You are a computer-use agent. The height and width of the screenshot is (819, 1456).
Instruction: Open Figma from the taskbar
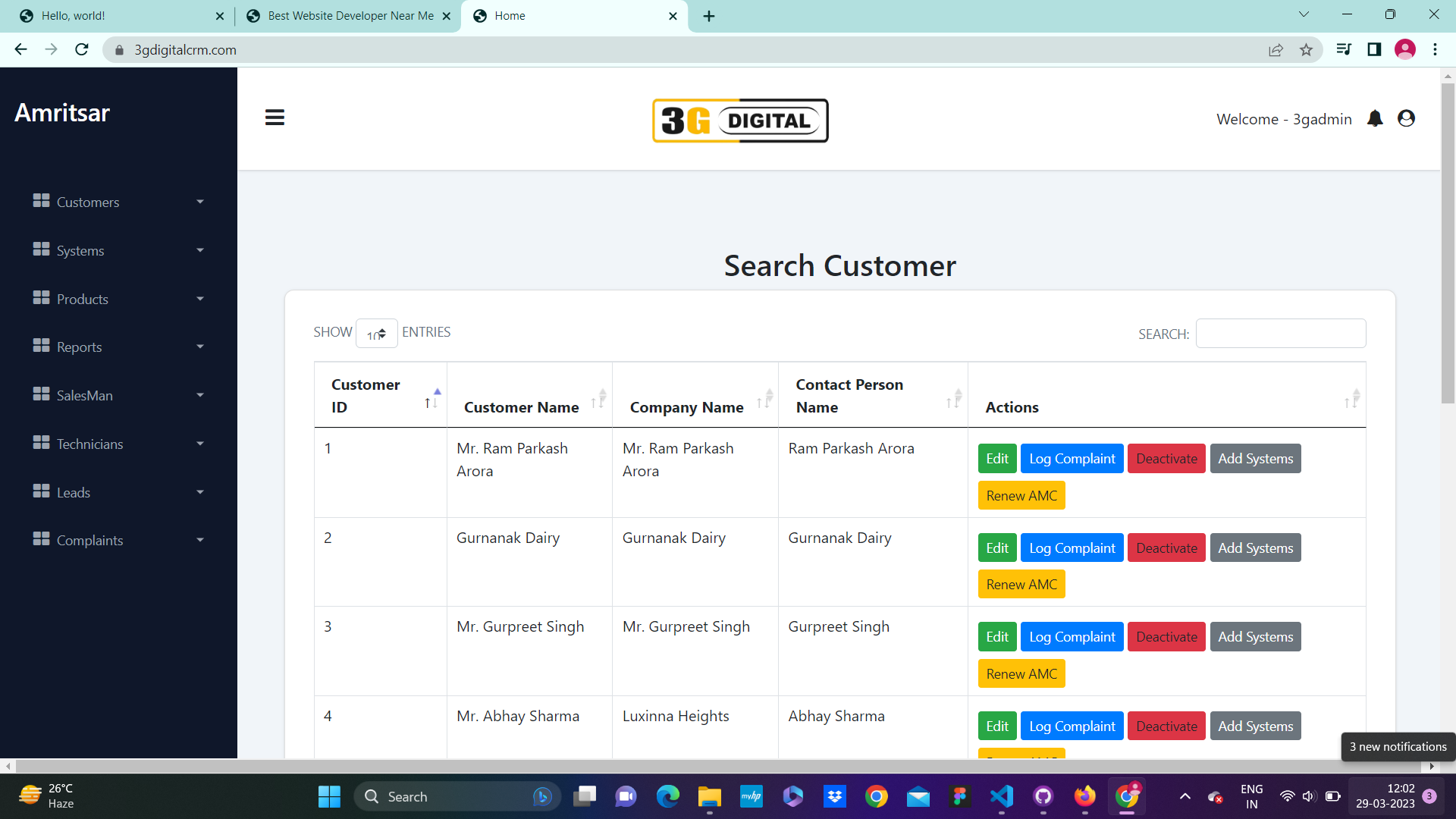point(960,796)
